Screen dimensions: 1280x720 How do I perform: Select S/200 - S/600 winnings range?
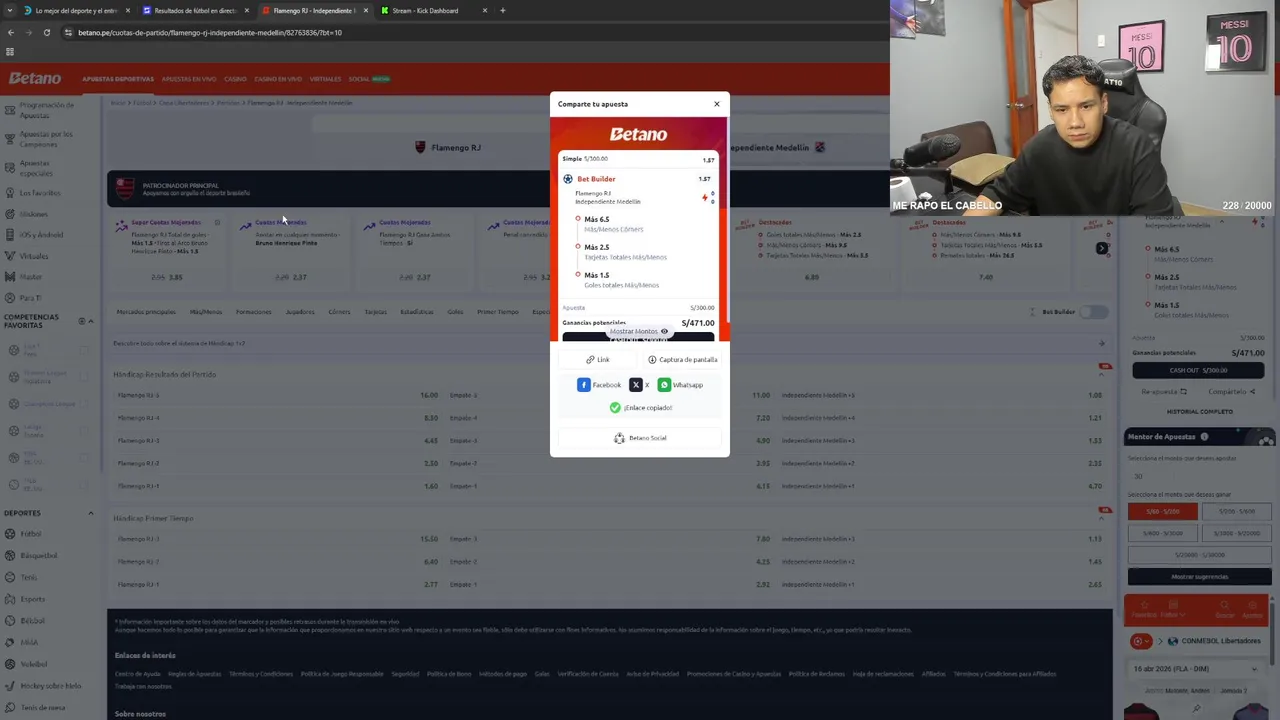(x=1236, y=511)
